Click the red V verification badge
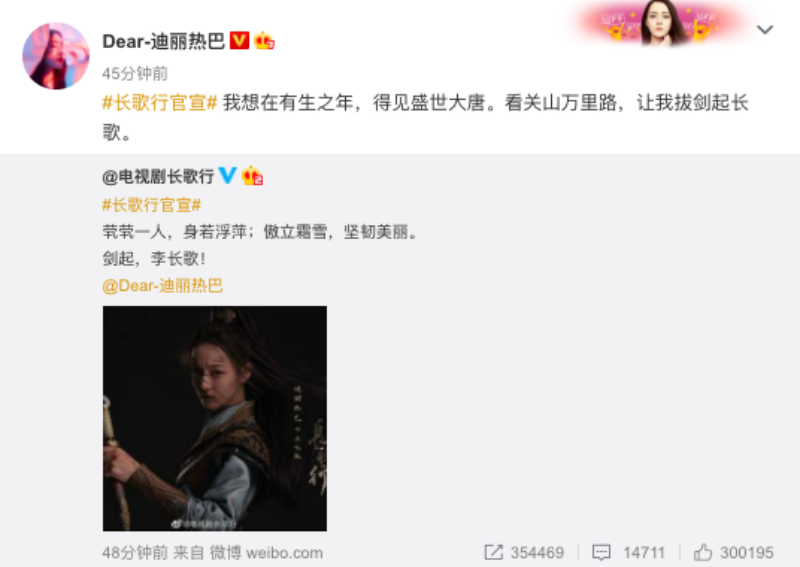The height and width of the screenshot is (567, 800). [239, 40]
